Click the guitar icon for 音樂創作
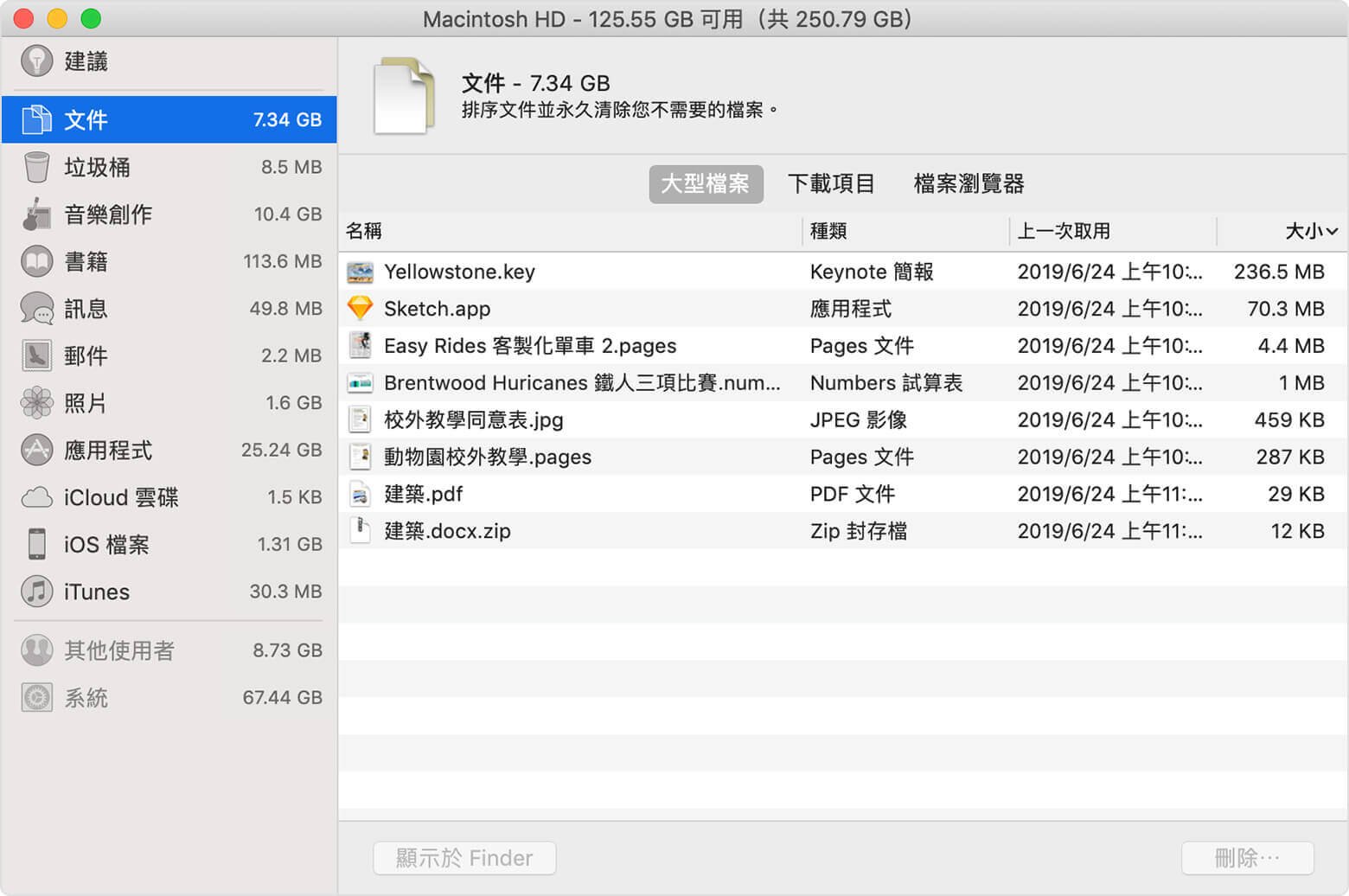Screen dimensions: 1349x896 [36, 214]
